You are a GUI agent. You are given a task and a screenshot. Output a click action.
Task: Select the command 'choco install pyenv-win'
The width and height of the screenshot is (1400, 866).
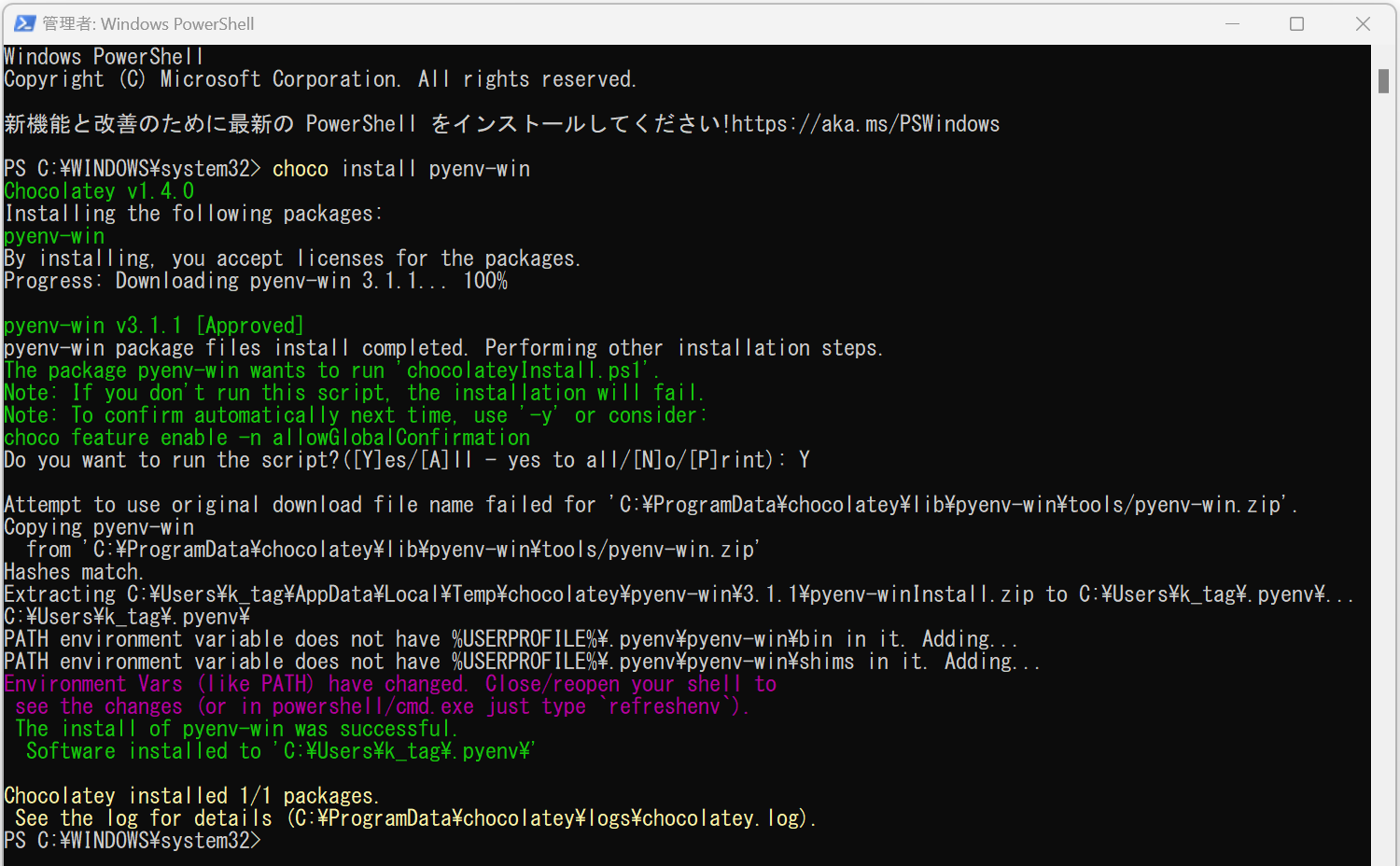point(399,168)
